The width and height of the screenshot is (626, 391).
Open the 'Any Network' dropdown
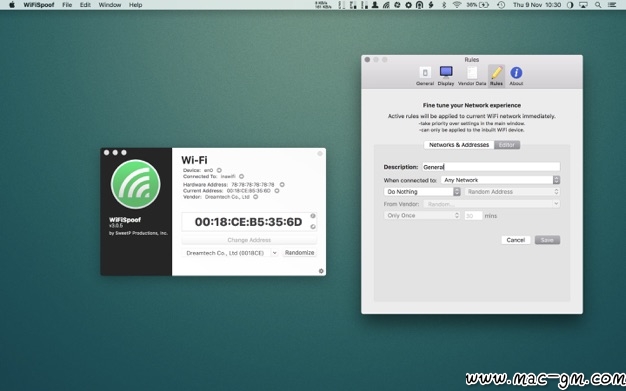coord(500,180)
